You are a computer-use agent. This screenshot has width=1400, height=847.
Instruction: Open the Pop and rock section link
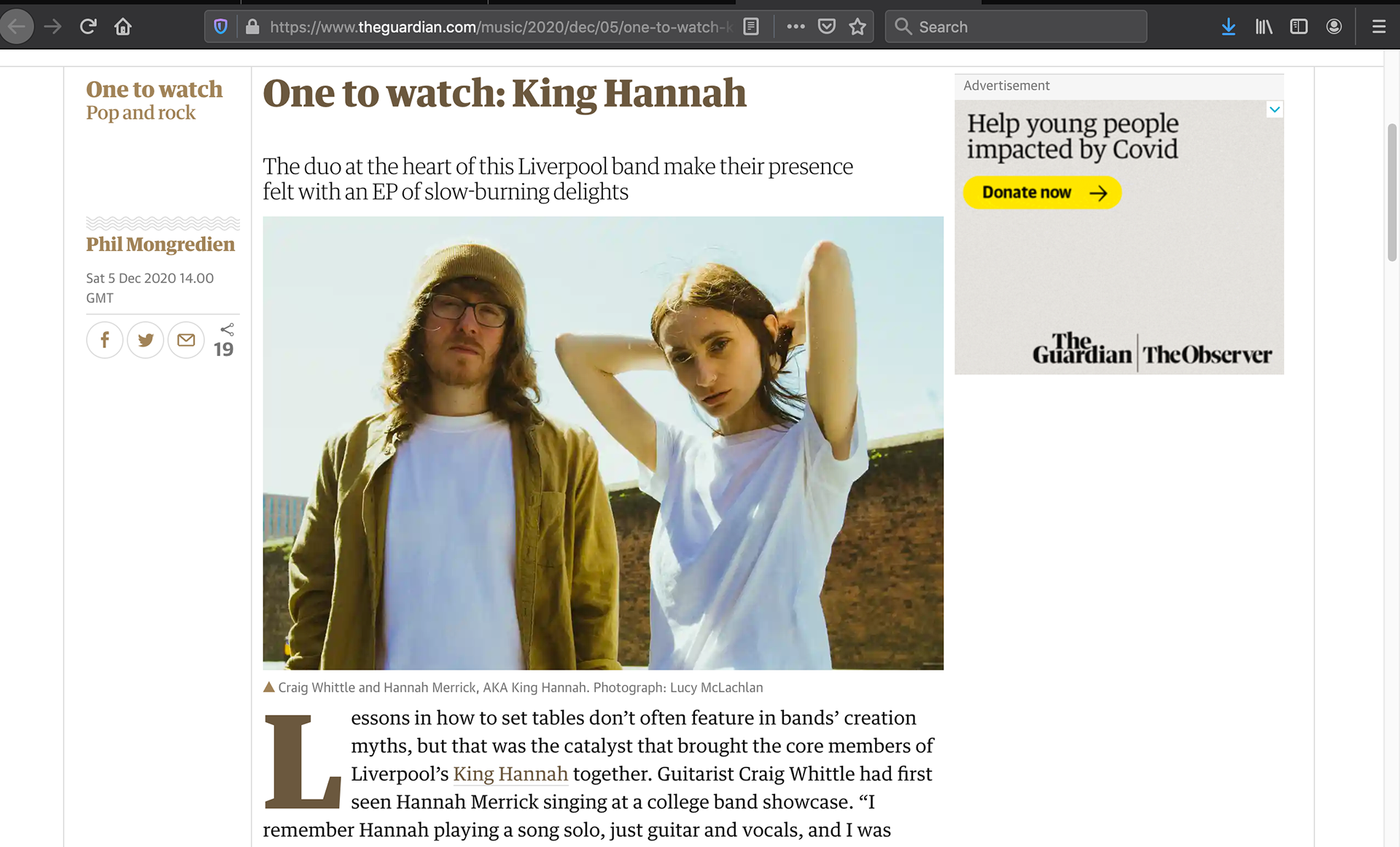141,113
